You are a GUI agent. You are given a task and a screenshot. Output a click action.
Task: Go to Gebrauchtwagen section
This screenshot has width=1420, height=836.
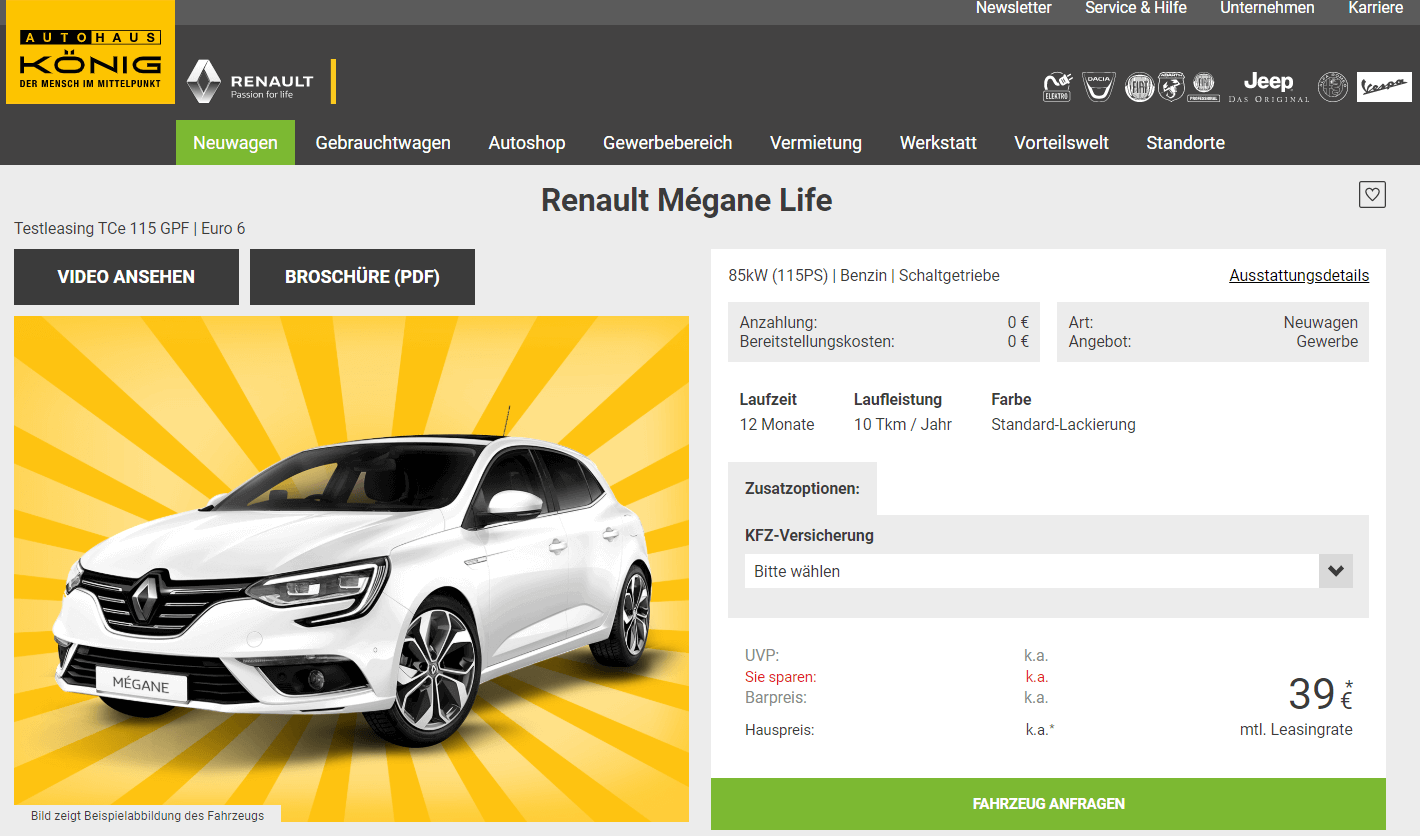(383, 143)
